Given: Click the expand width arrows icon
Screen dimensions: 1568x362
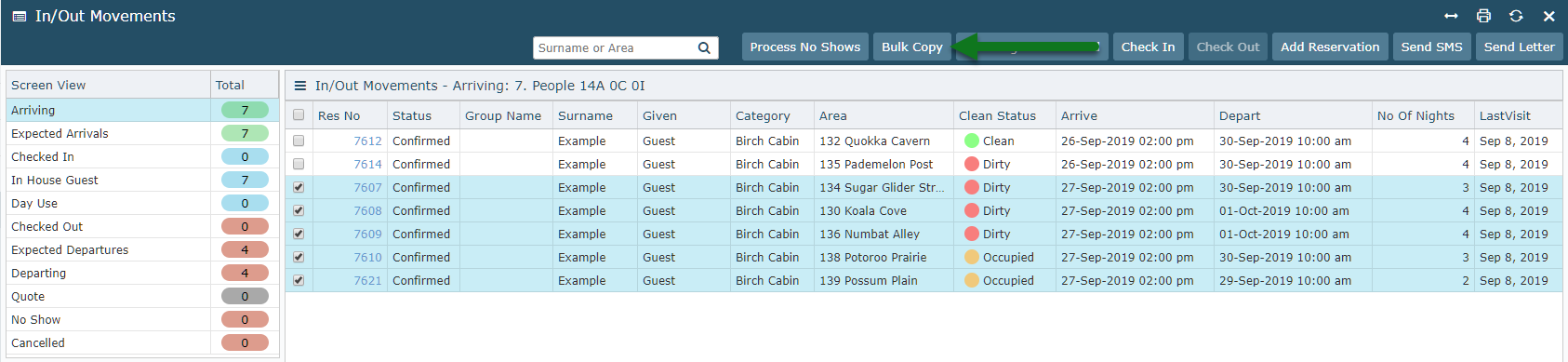Looking at the screenshot, I should 1451,16.
